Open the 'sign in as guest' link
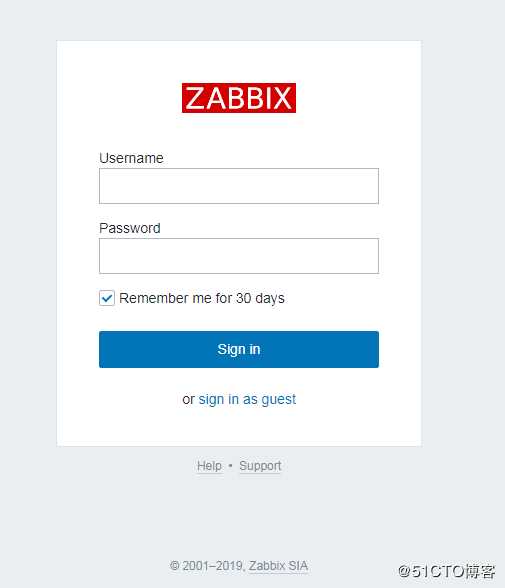505x588 pixels. (x=247, y=399)
